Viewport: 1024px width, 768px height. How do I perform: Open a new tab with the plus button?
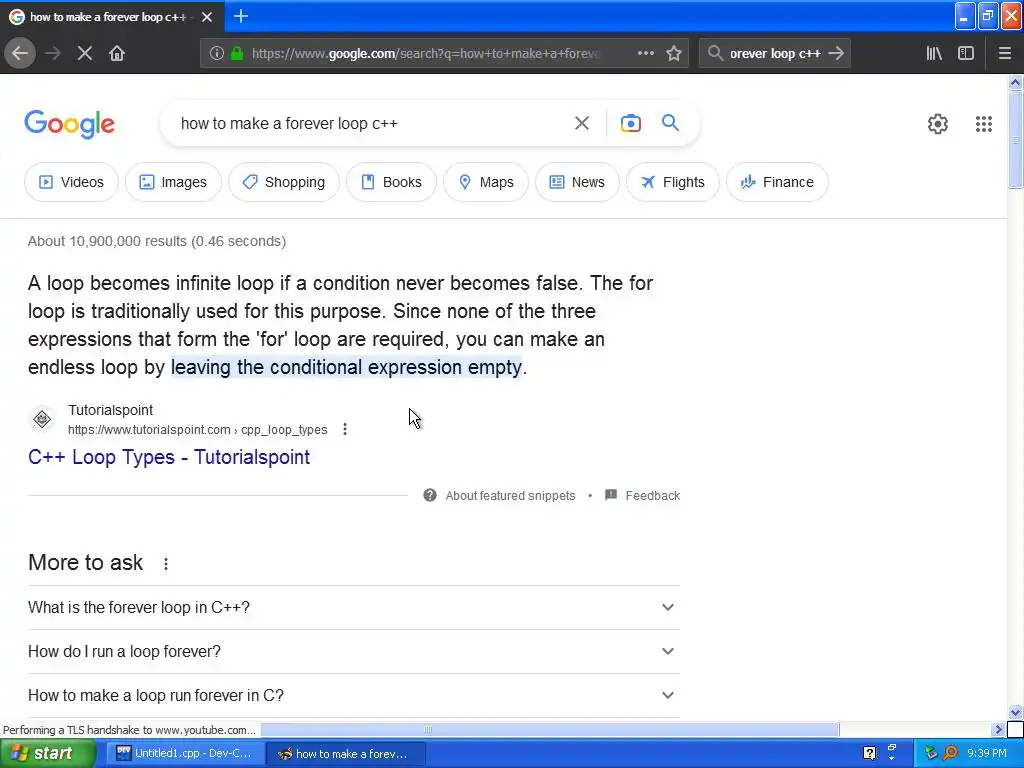coord(241,16)
